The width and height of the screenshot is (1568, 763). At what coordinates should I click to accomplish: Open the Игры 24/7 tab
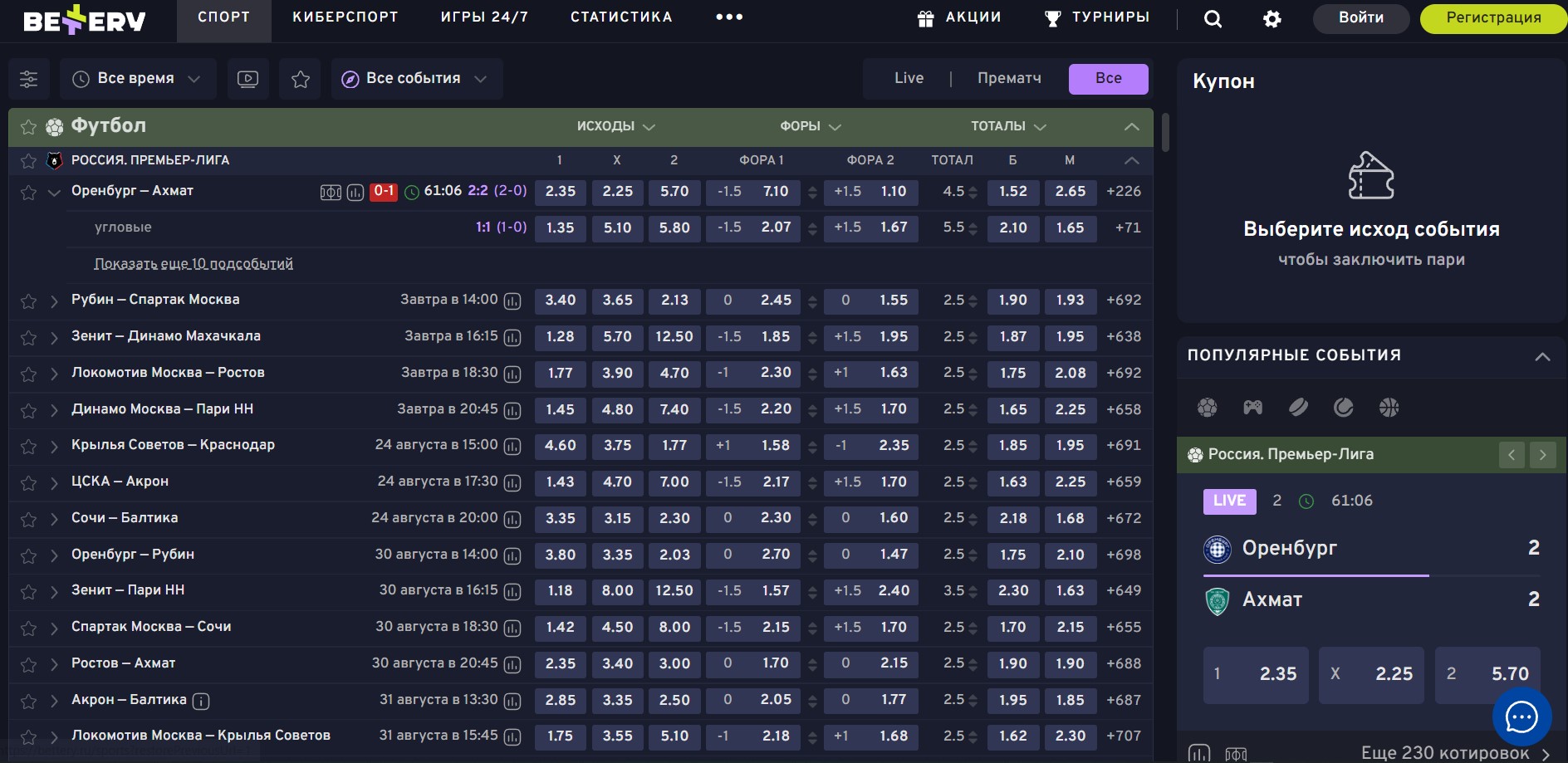485,17
